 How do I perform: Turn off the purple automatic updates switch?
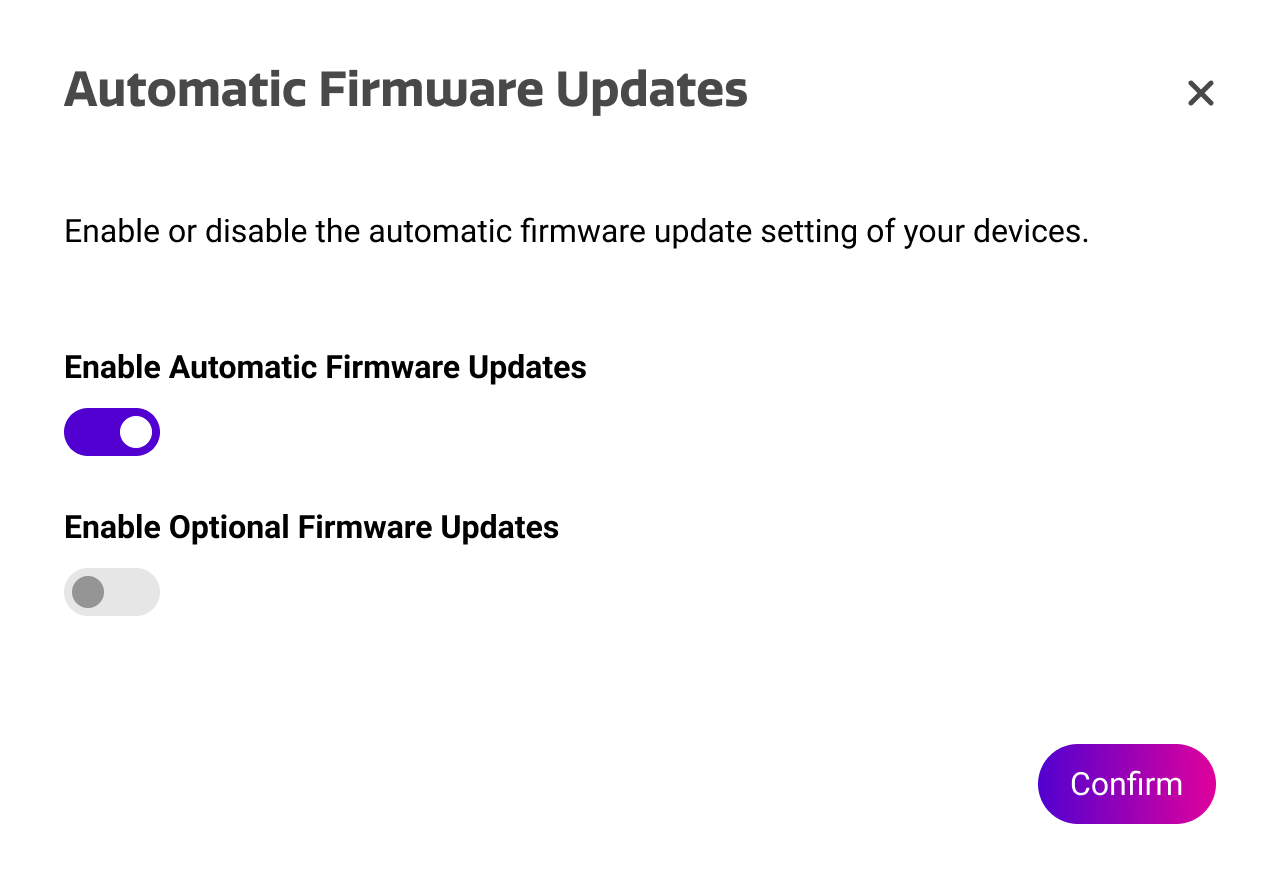[112, 432]
